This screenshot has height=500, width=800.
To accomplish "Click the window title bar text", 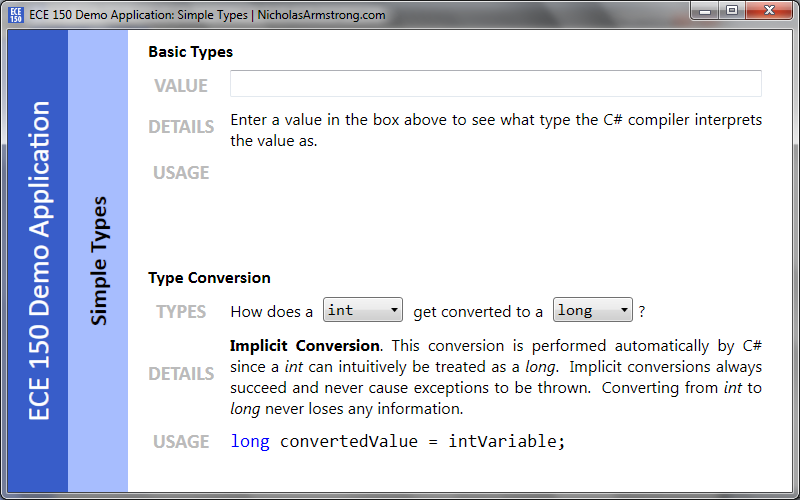I will click(207, 15).
